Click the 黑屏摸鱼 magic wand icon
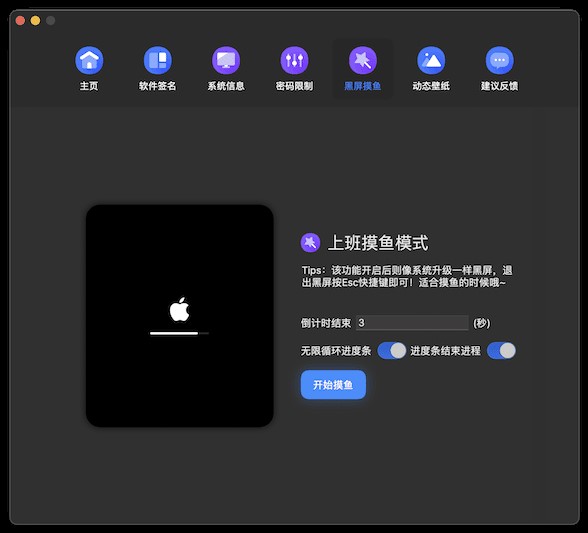The image size is (588, 533). coord(363,60)
